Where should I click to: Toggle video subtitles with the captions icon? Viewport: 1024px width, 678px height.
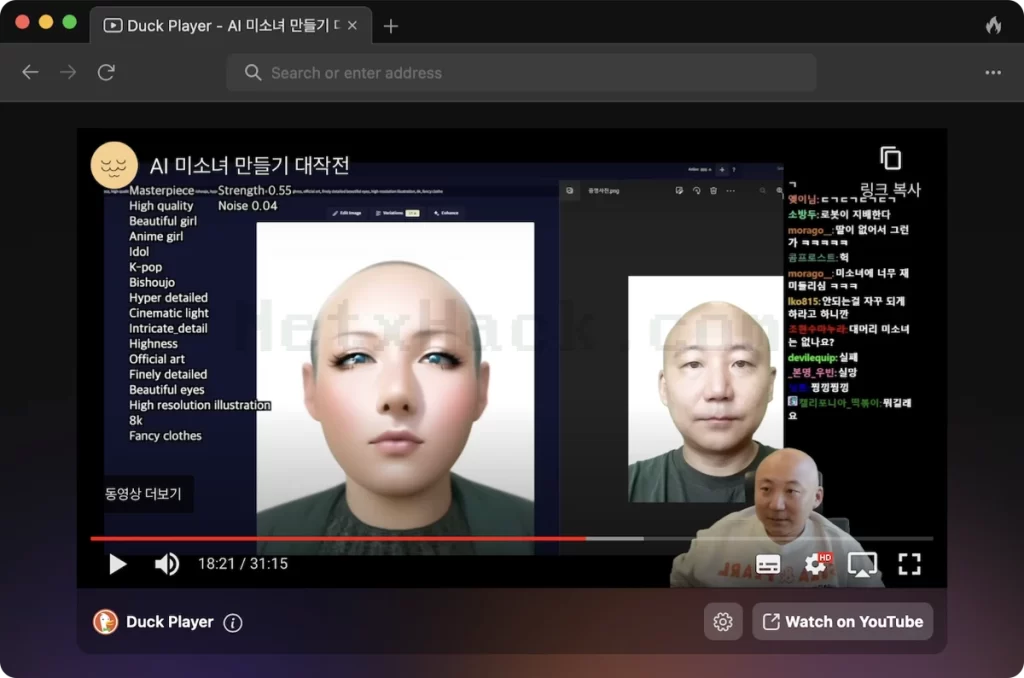[x=768, y=564]
